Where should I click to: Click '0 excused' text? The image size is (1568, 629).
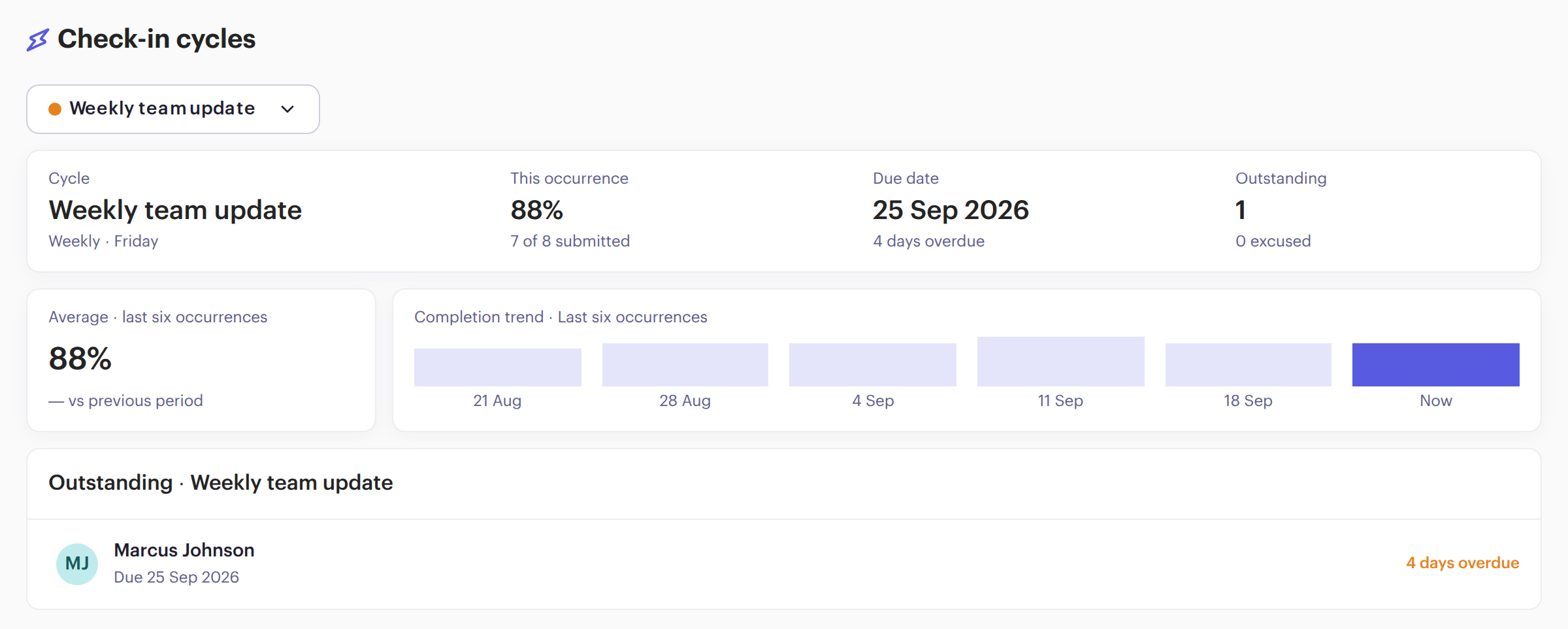(x=1273, y=241)
